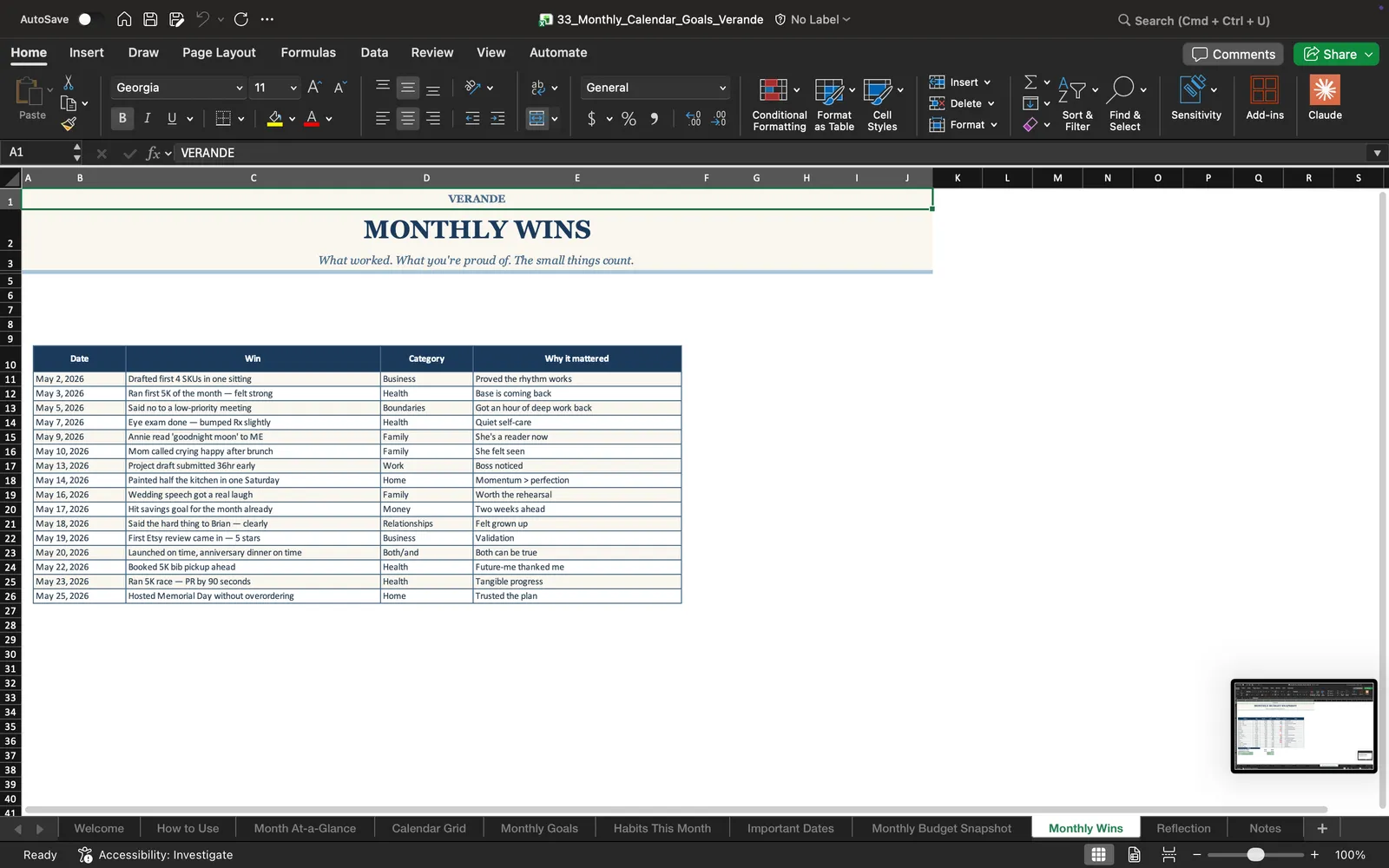This screenshot has width=1389, height=868.
Task: Apply yellow fill color
Action: (274, 118)
